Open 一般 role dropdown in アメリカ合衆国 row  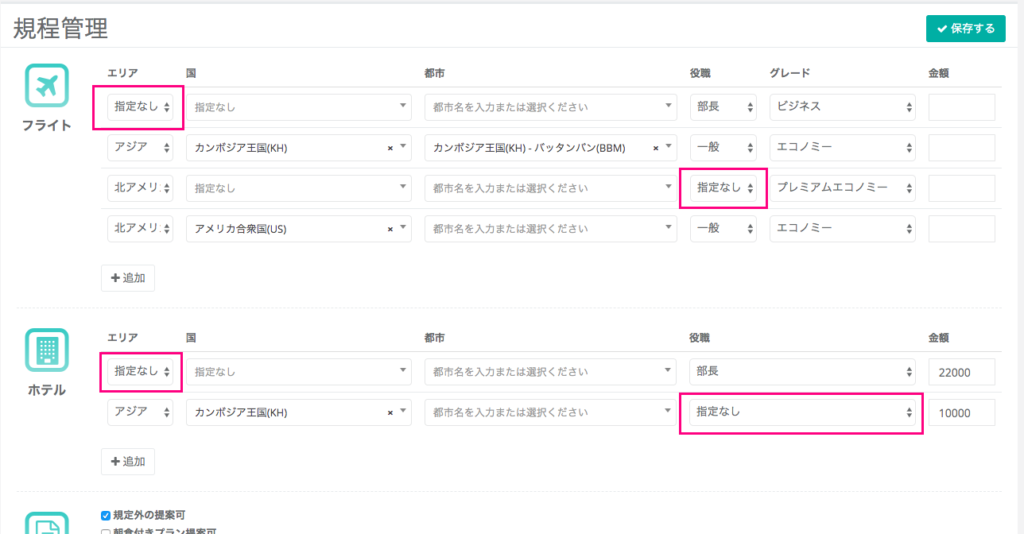[723, 228]
